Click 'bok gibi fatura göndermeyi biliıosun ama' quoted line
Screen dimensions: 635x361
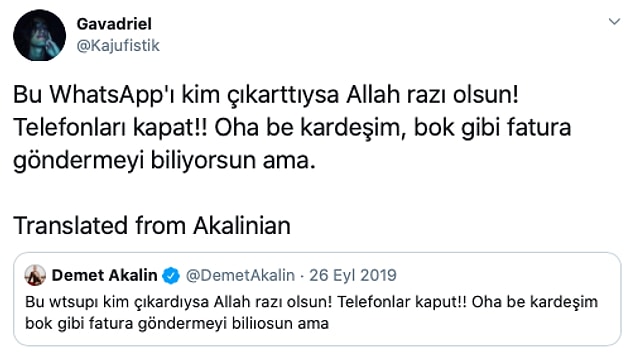(177, 324)
